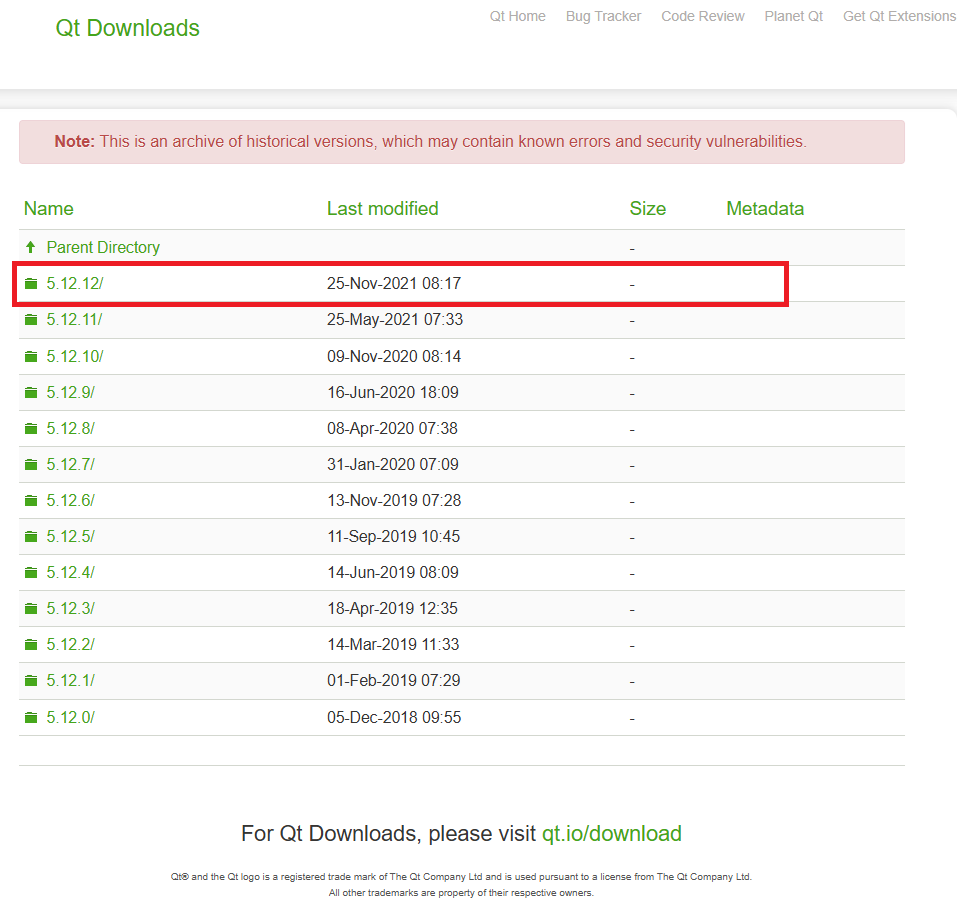957x905 pixels.
Task: Click the date 01-Feb-2019 07:29
Action: [x=394, y=680]
